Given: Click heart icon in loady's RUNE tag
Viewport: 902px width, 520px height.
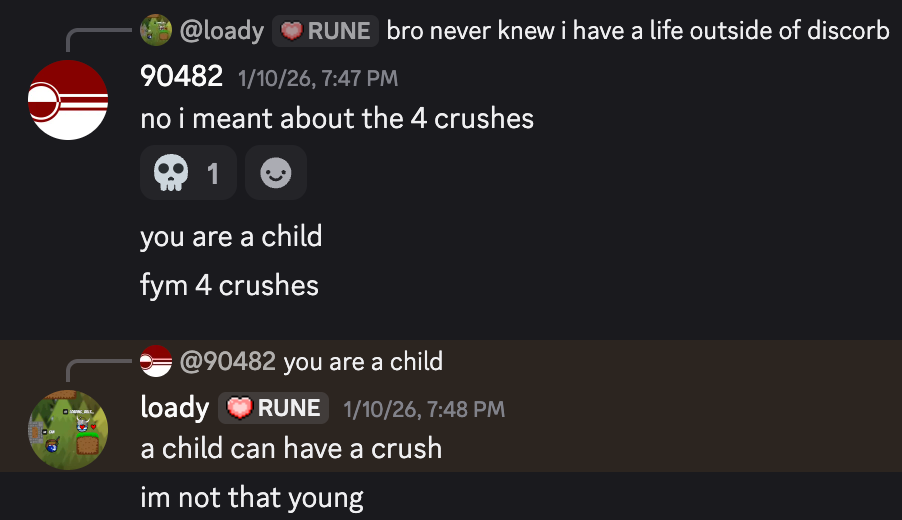Looking at the screenshot, I should click(239, 408).
